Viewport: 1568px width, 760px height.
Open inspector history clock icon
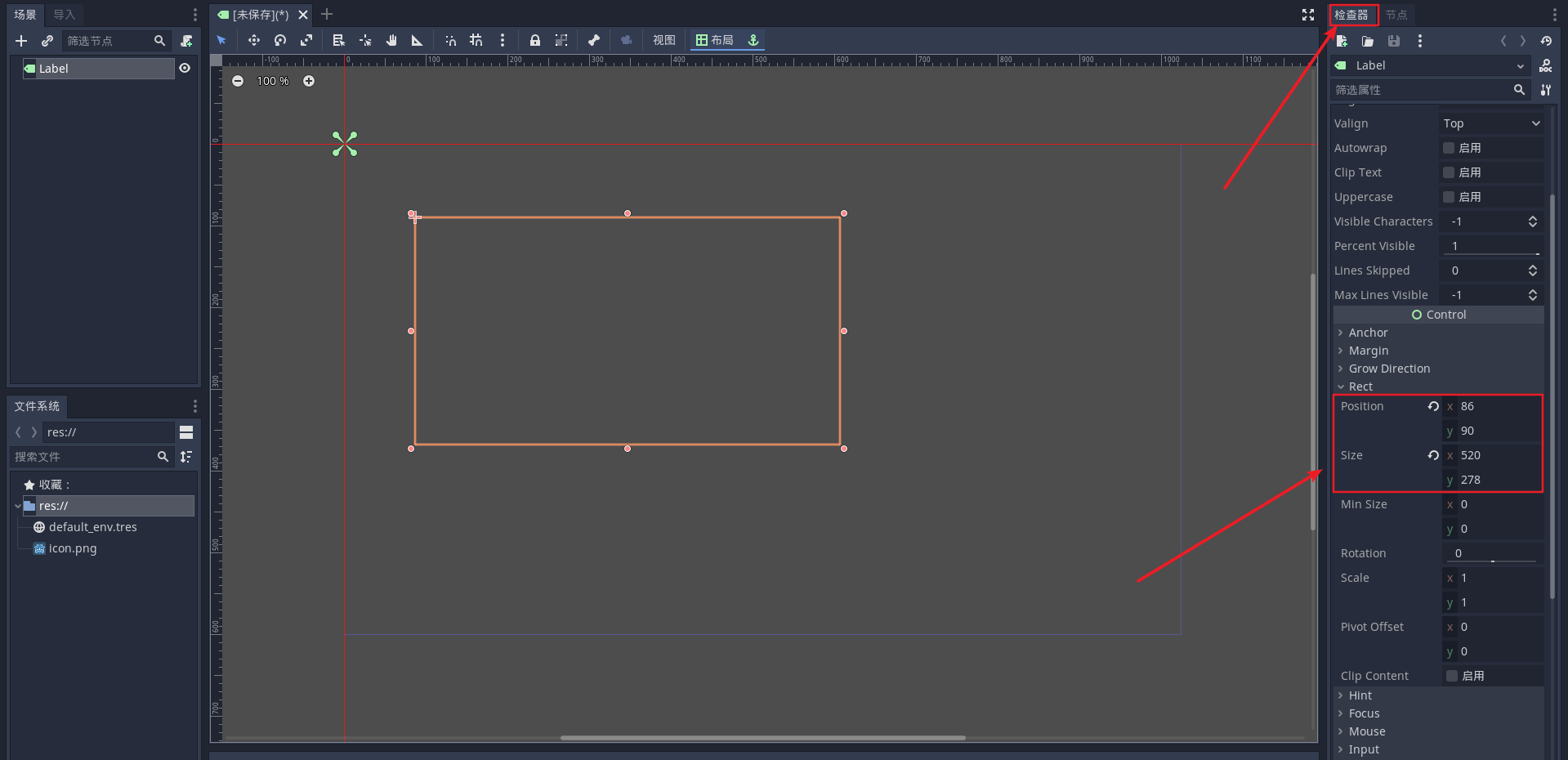click(x=1546, y=41)
